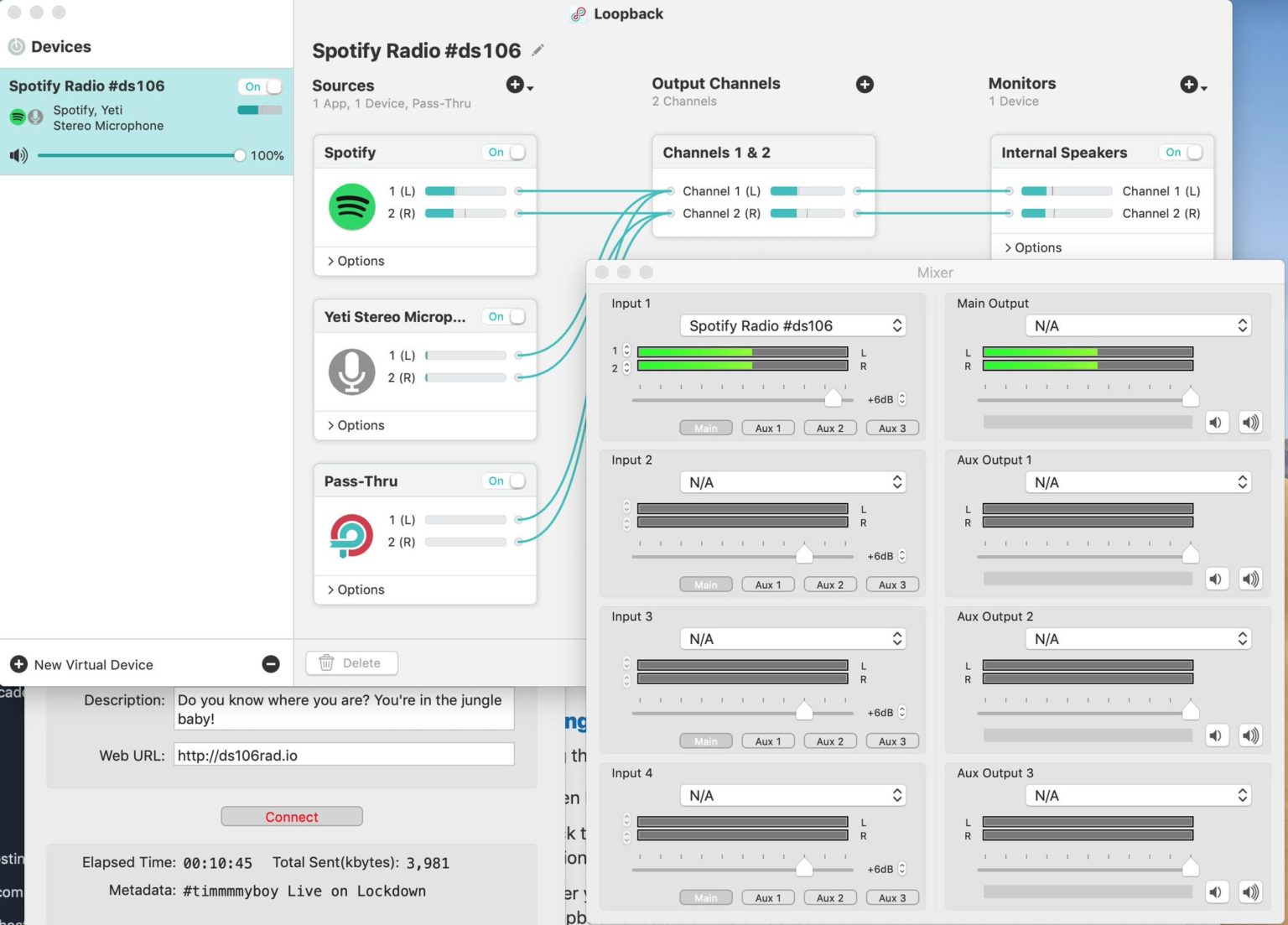Click the Main Output level slider thumb

(x=1190, y=397)
